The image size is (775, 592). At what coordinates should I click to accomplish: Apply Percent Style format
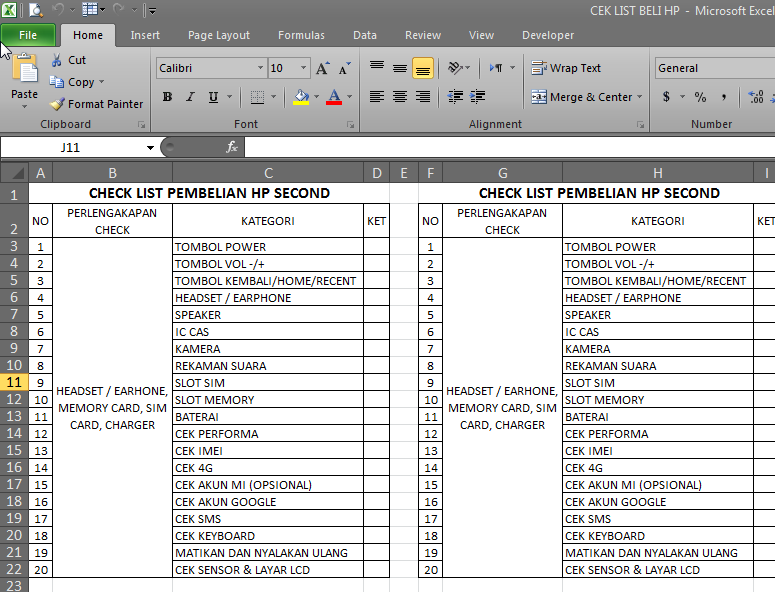pyautogui.click(x=700, y=97)
